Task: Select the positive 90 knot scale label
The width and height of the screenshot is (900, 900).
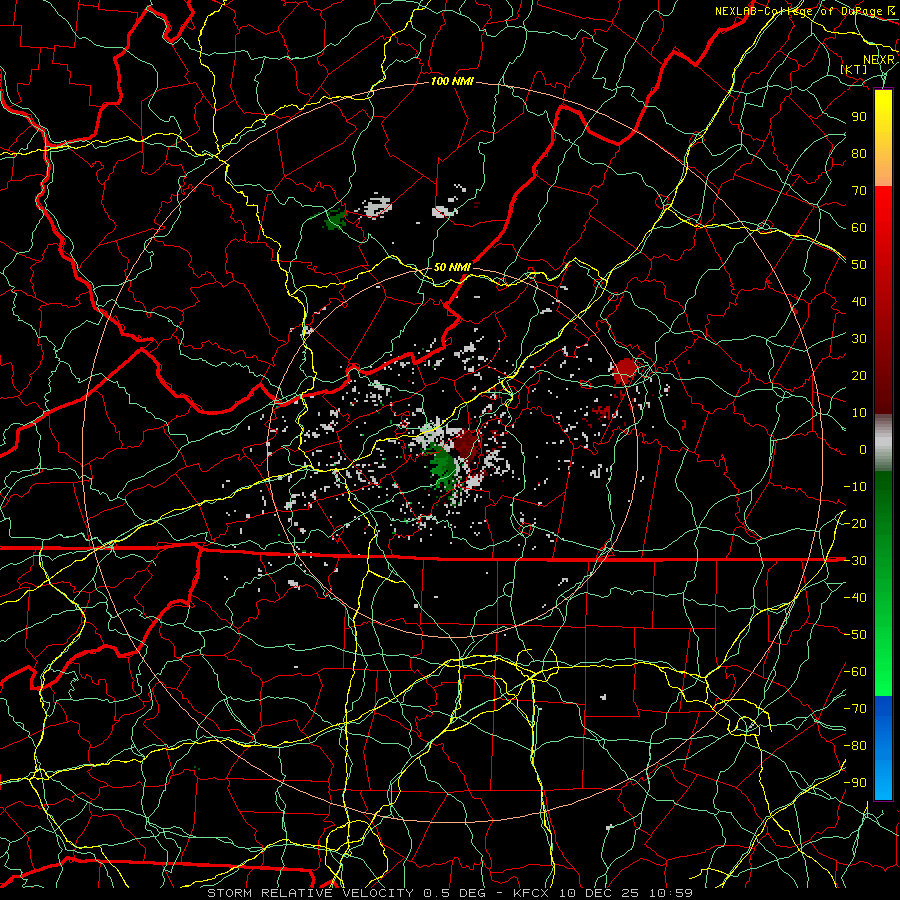Action: pos(859,117)
